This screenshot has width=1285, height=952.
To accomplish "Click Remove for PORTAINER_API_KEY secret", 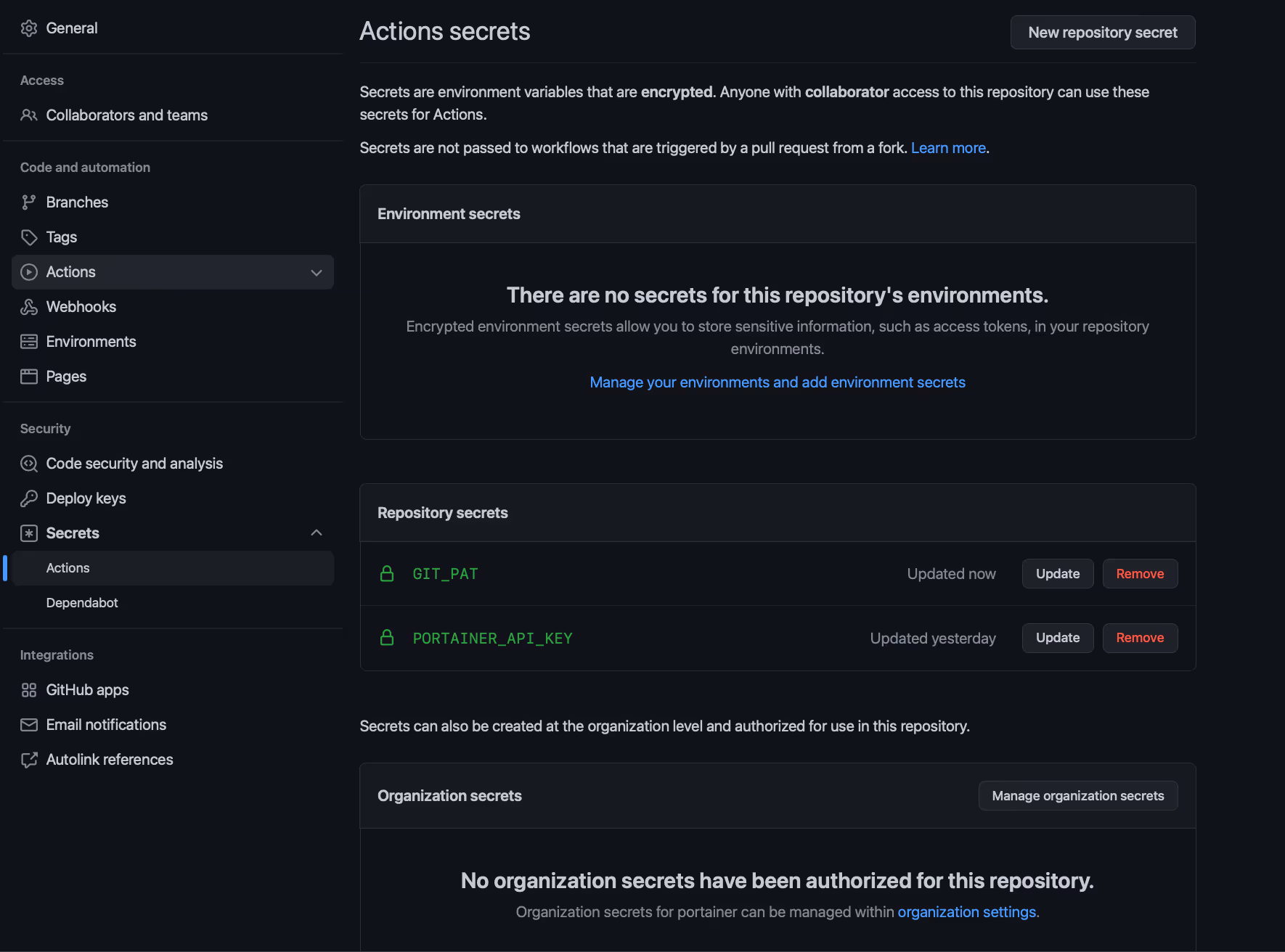I will [x=1140, y=638].
